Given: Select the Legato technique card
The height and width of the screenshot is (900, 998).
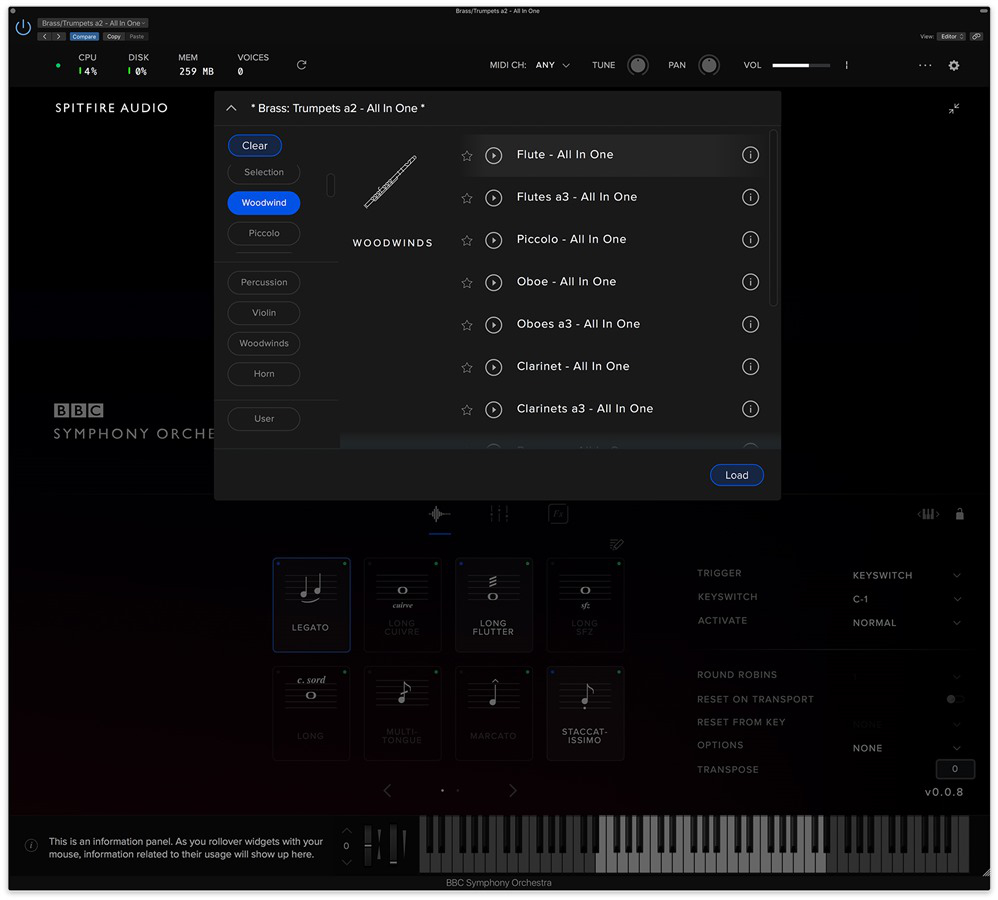Looking at the screenshot, I should click(x=311, y=605).
